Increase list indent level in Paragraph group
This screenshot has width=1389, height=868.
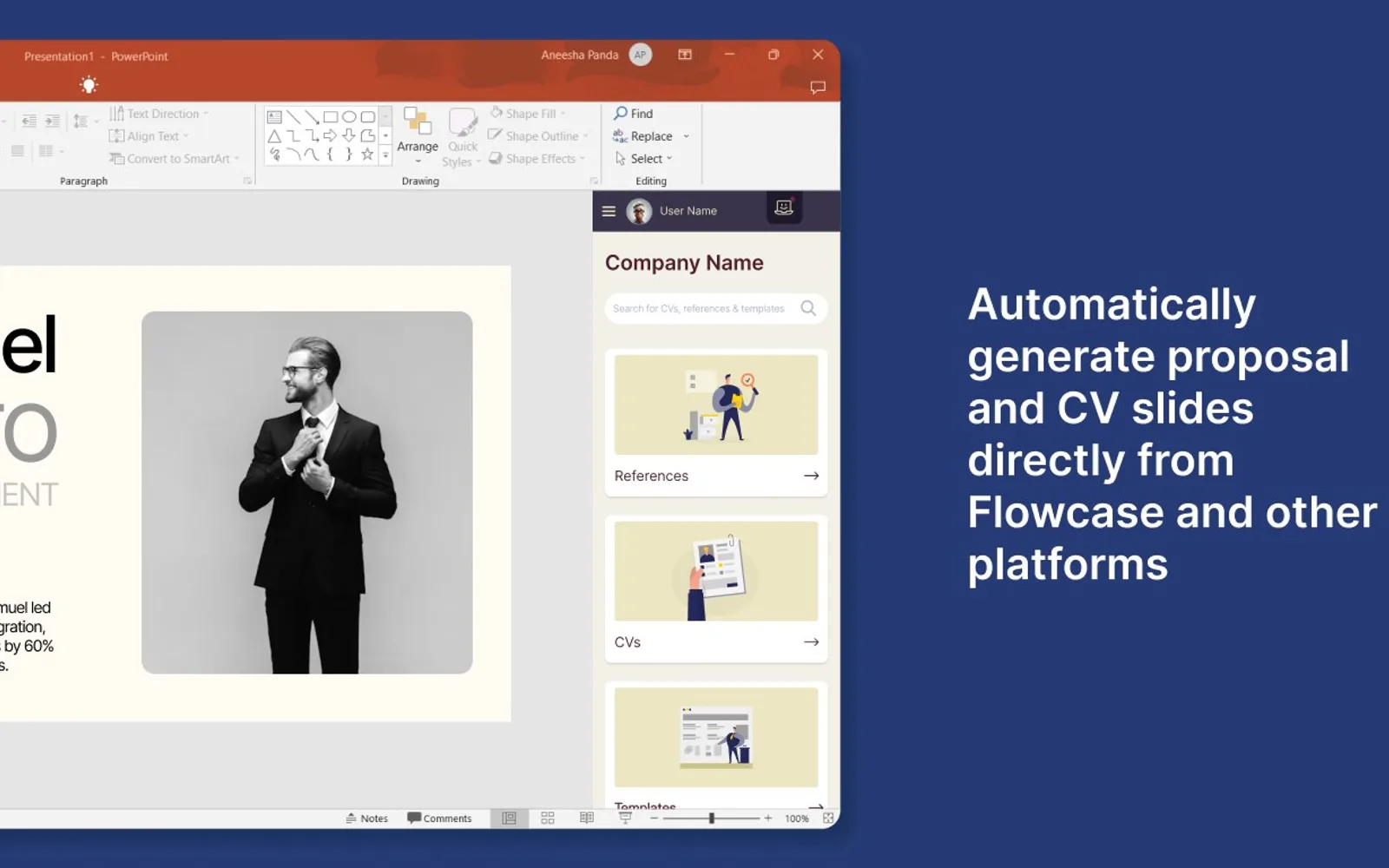(x=52, y=121)
